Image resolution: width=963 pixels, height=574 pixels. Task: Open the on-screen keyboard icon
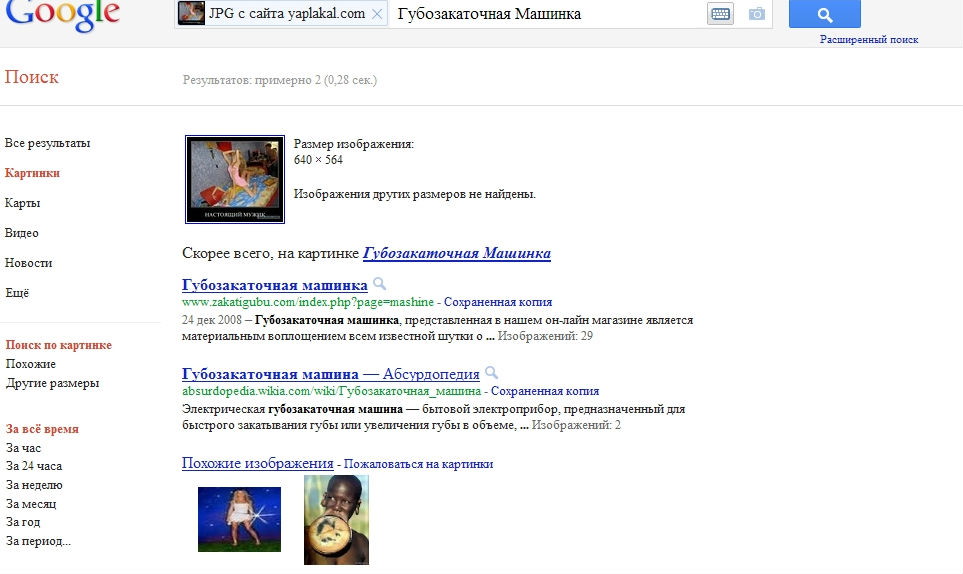pos(720,14)
